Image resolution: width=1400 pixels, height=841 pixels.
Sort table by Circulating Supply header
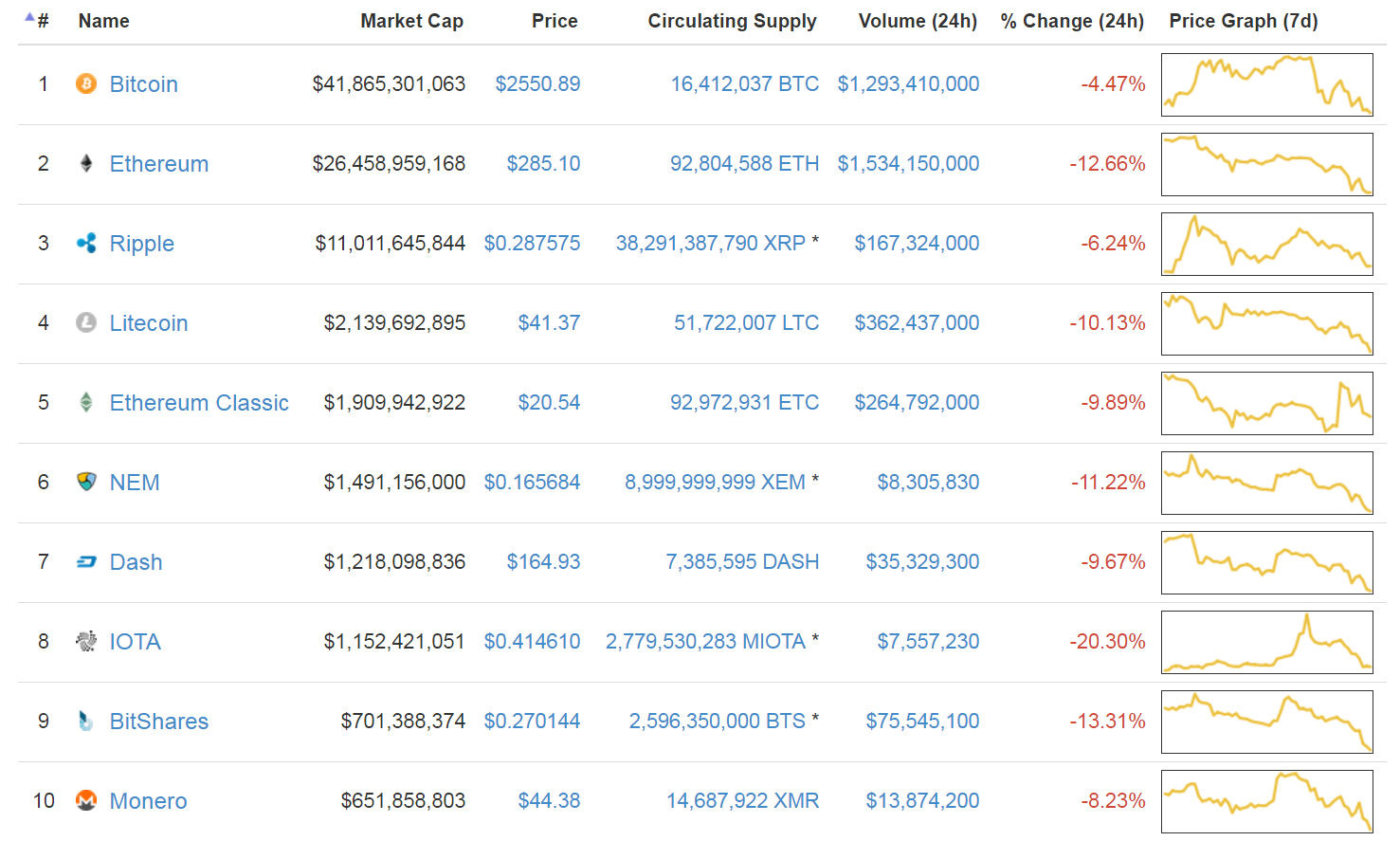coord(732,21)
